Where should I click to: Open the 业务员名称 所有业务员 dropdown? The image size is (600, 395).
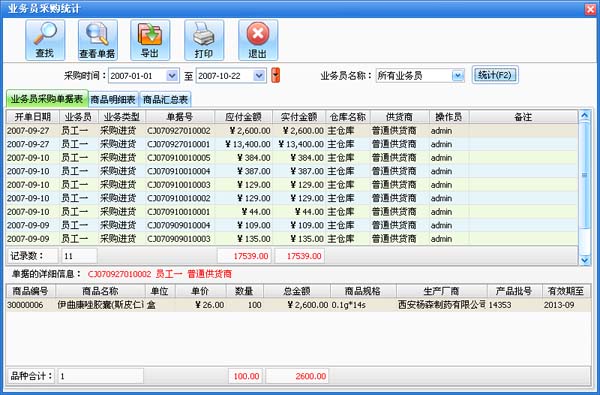(x=458, y=76)
